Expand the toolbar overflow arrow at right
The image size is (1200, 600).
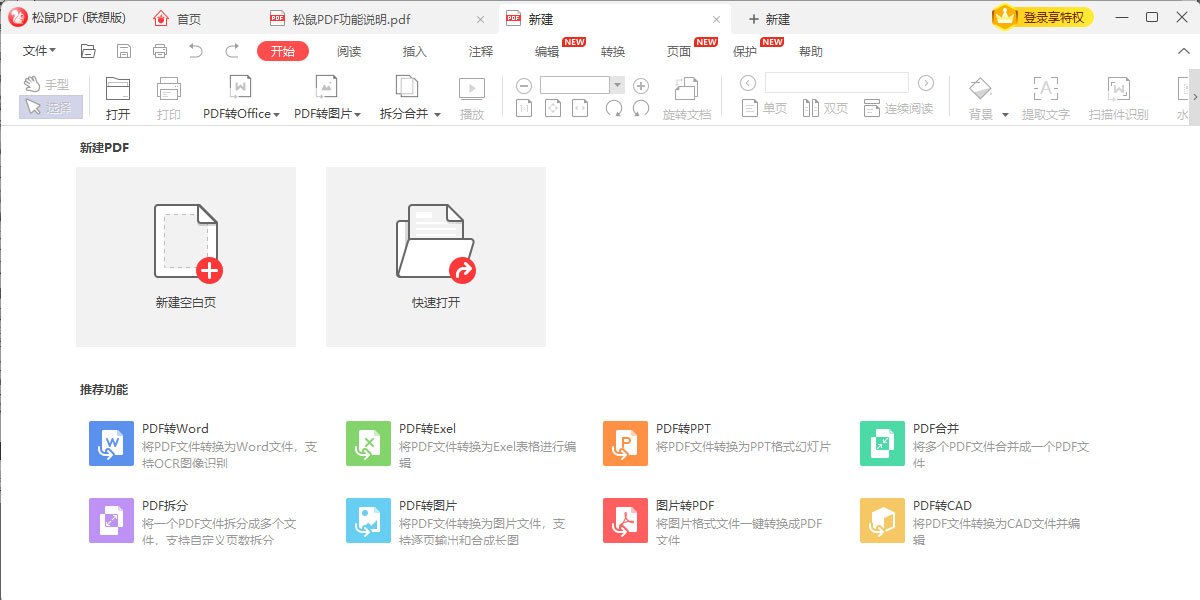coord(1194,96)
